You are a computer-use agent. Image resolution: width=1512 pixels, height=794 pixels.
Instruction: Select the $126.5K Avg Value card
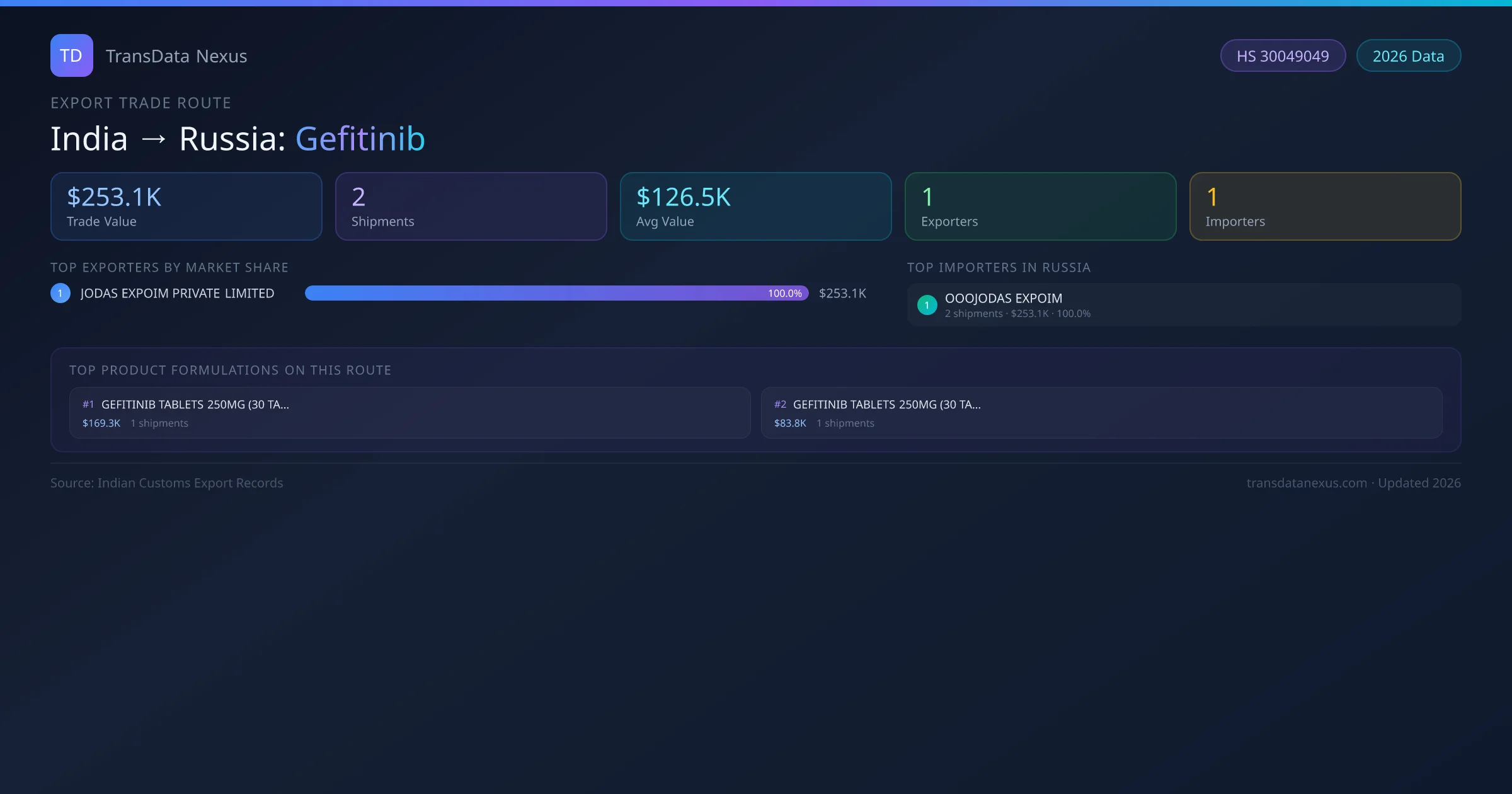tap(755, 207)
